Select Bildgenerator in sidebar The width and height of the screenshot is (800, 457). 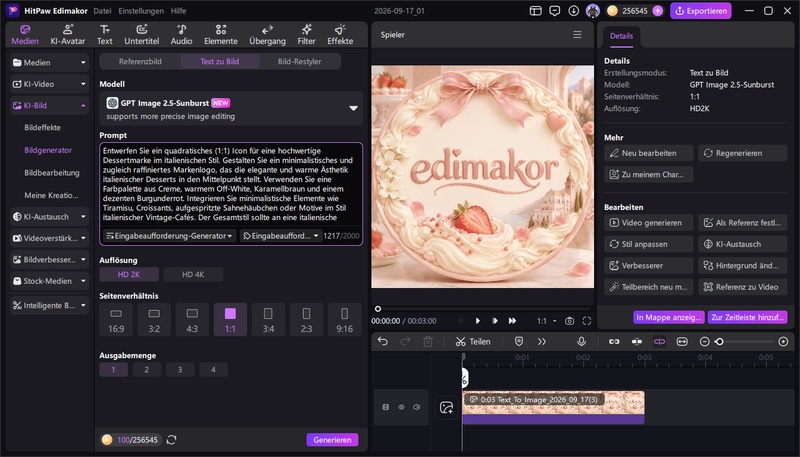(x=48, y=150)
